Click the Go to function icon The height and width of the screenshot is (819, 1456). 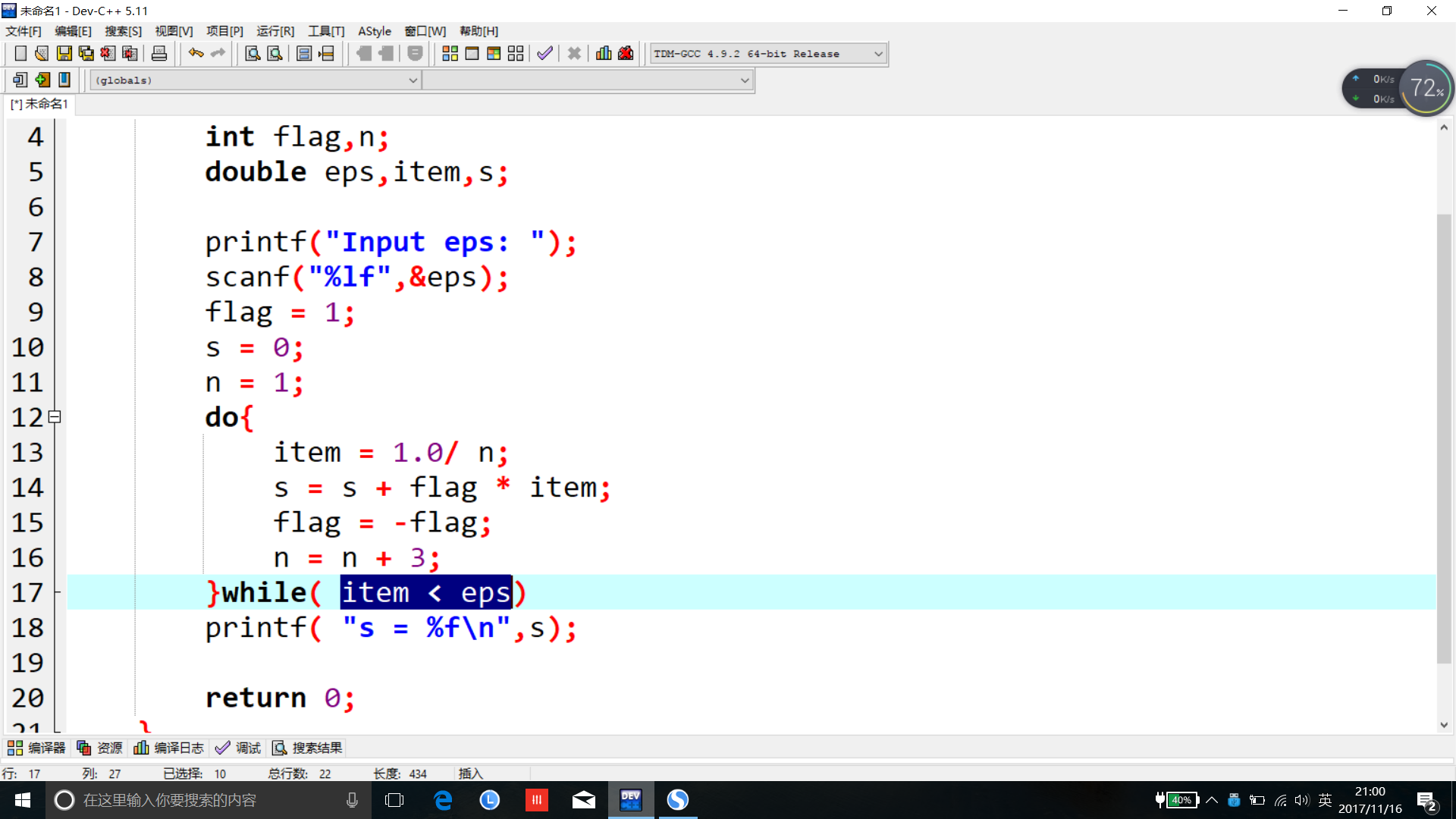click(x=304, y=53)
